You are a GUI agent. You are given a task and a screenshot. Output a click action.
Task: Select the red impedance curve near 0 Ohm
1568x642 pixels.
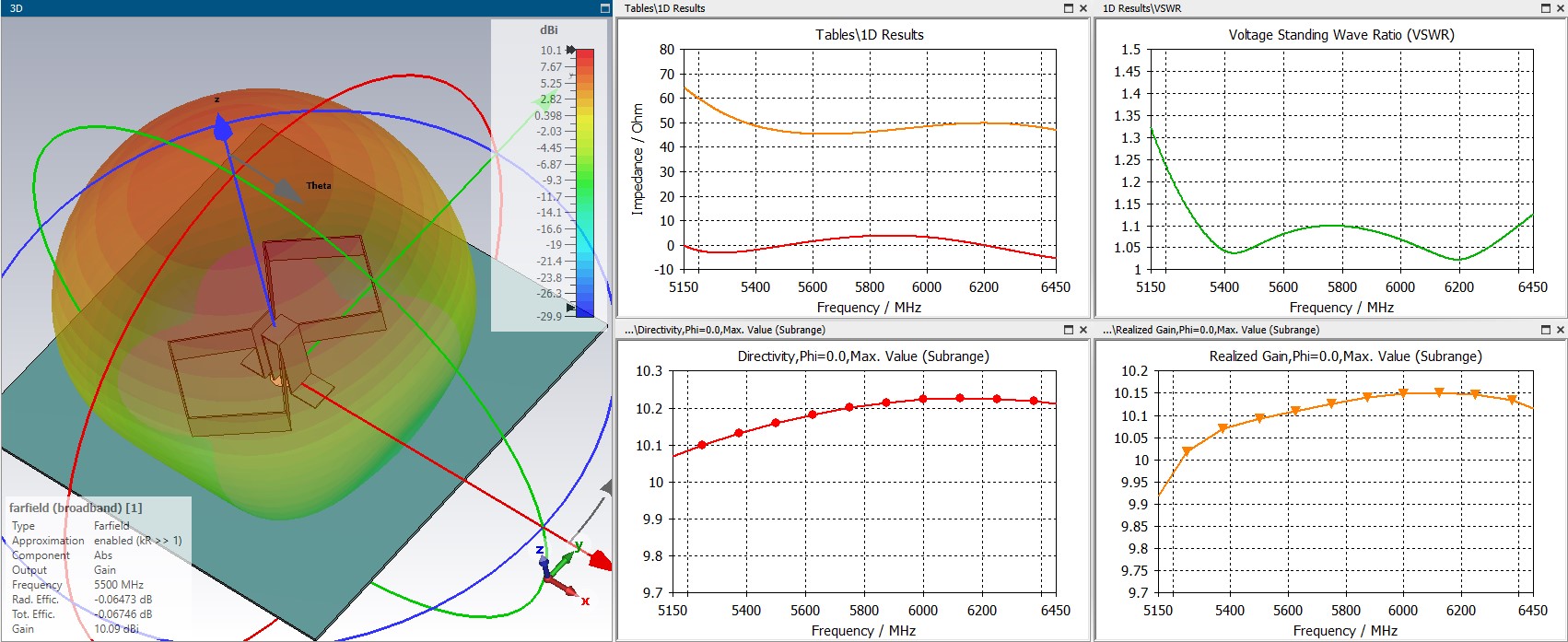(870, 238)
